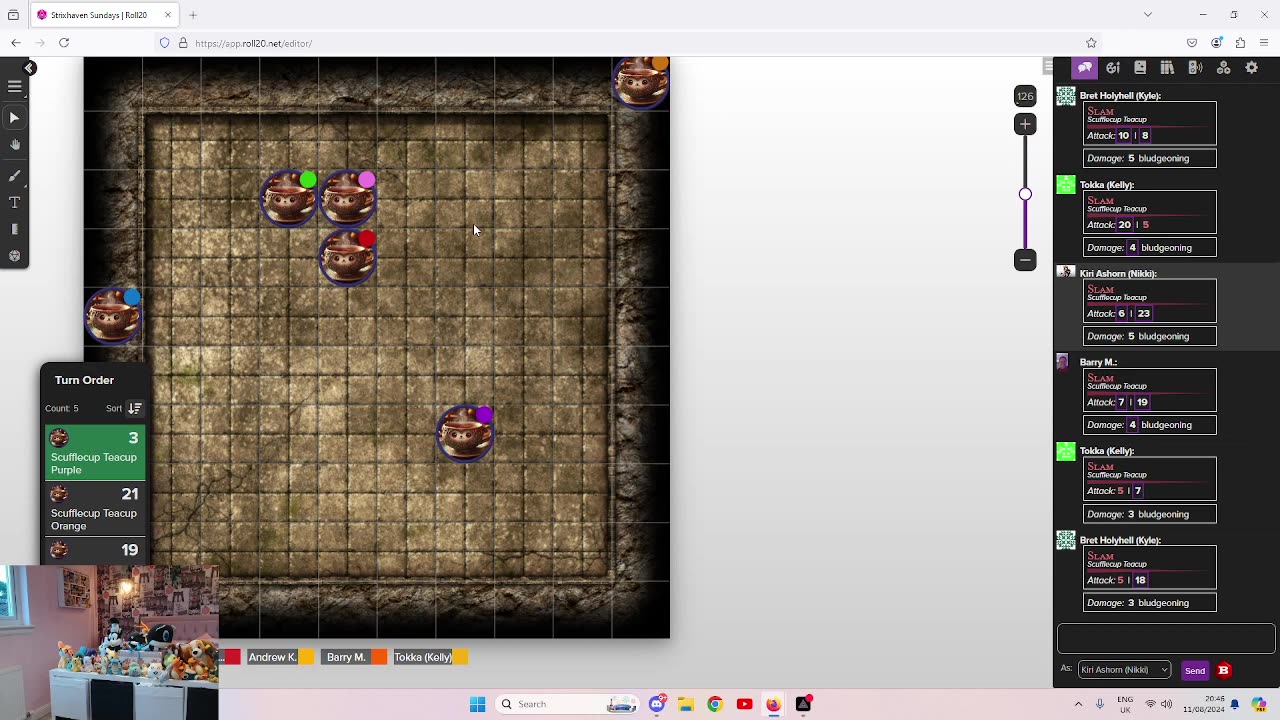
Task: Select Scufflecup Teacup Purple turn entry
Action: click(x=95, y=453)
